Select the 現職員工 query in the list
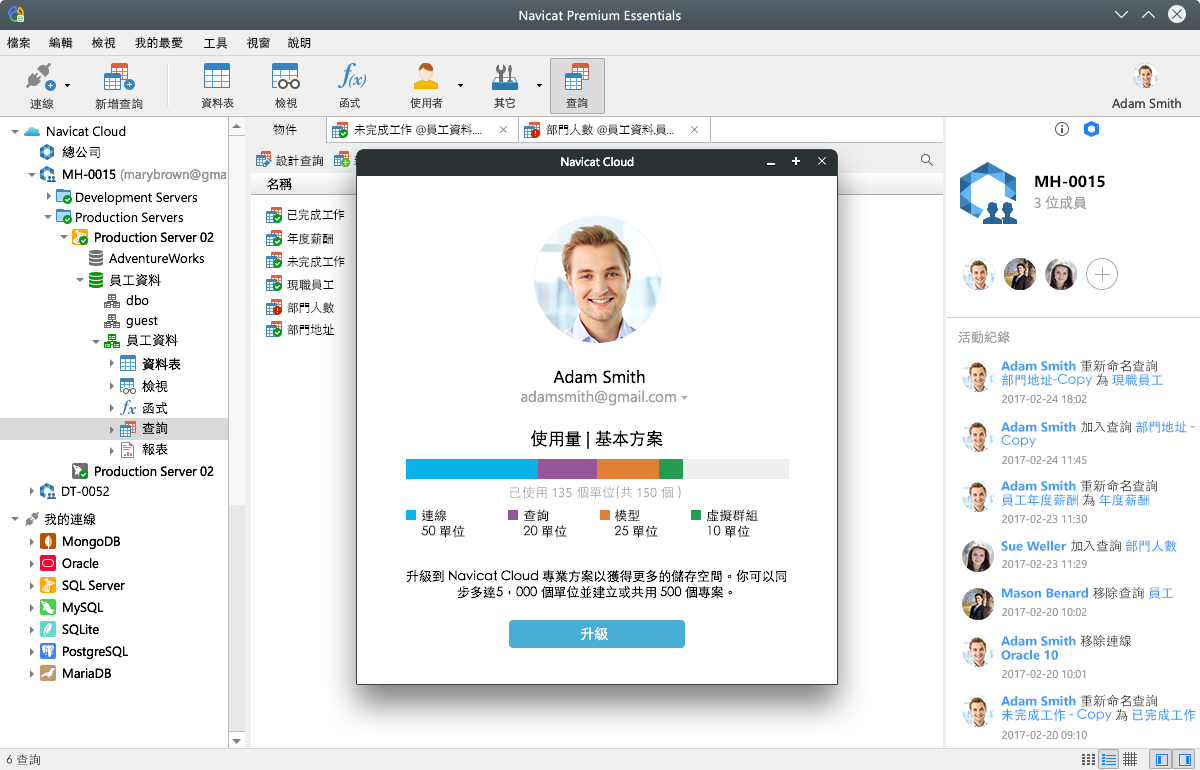1200x770 pixels. (x=299, y=285)
